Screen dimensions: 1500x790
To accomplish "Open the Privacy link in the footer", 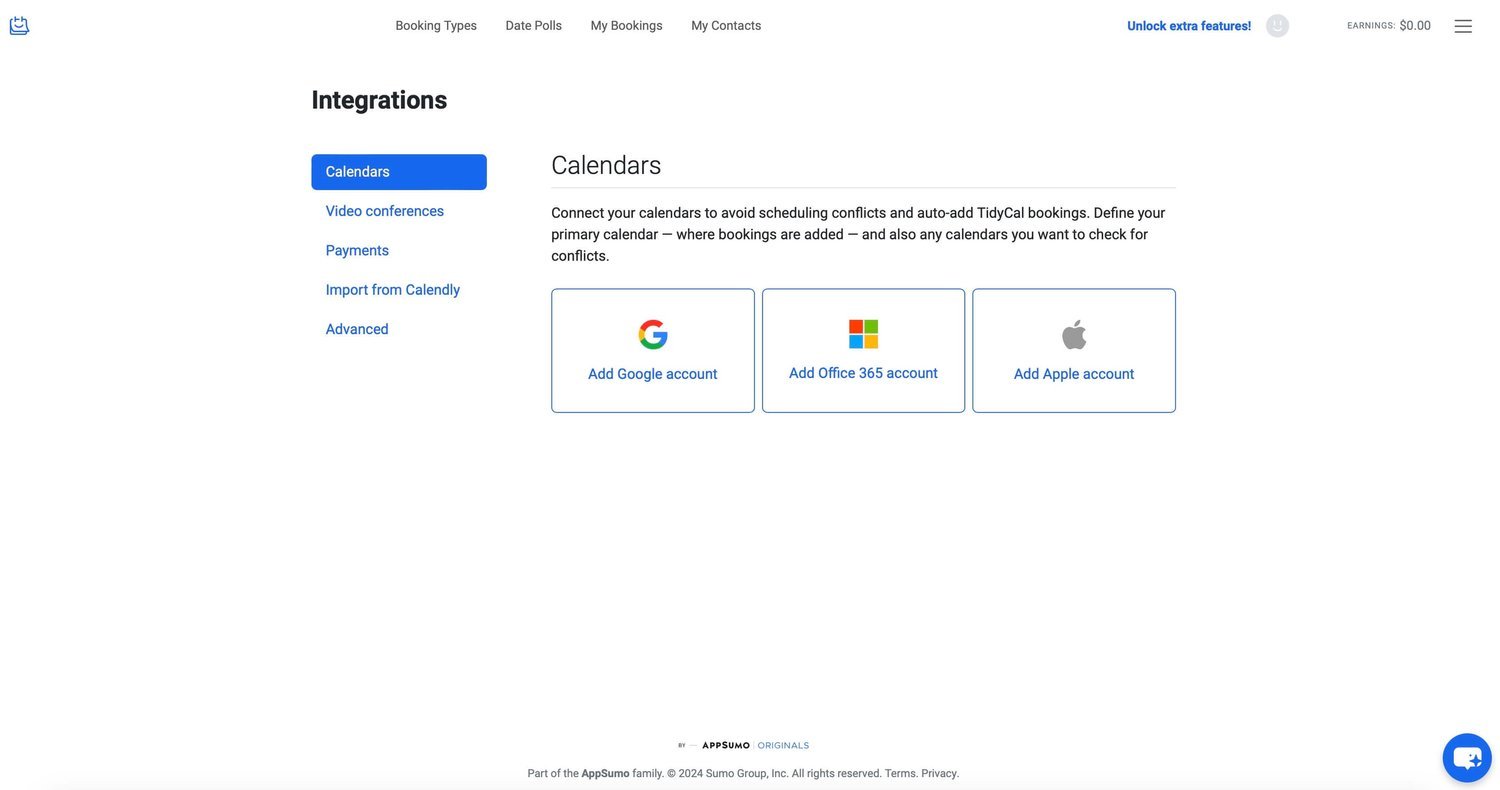I will pyautogui.click(x=939, y=773).
